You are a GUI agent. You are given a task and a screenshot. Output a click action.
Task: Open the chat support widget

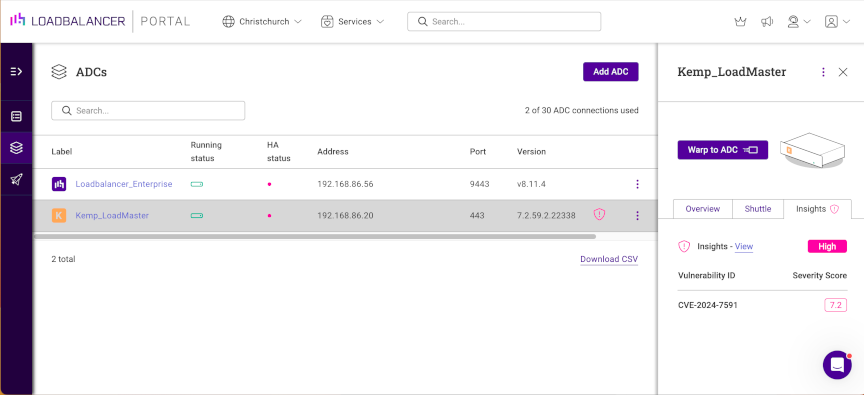(837, 365)
